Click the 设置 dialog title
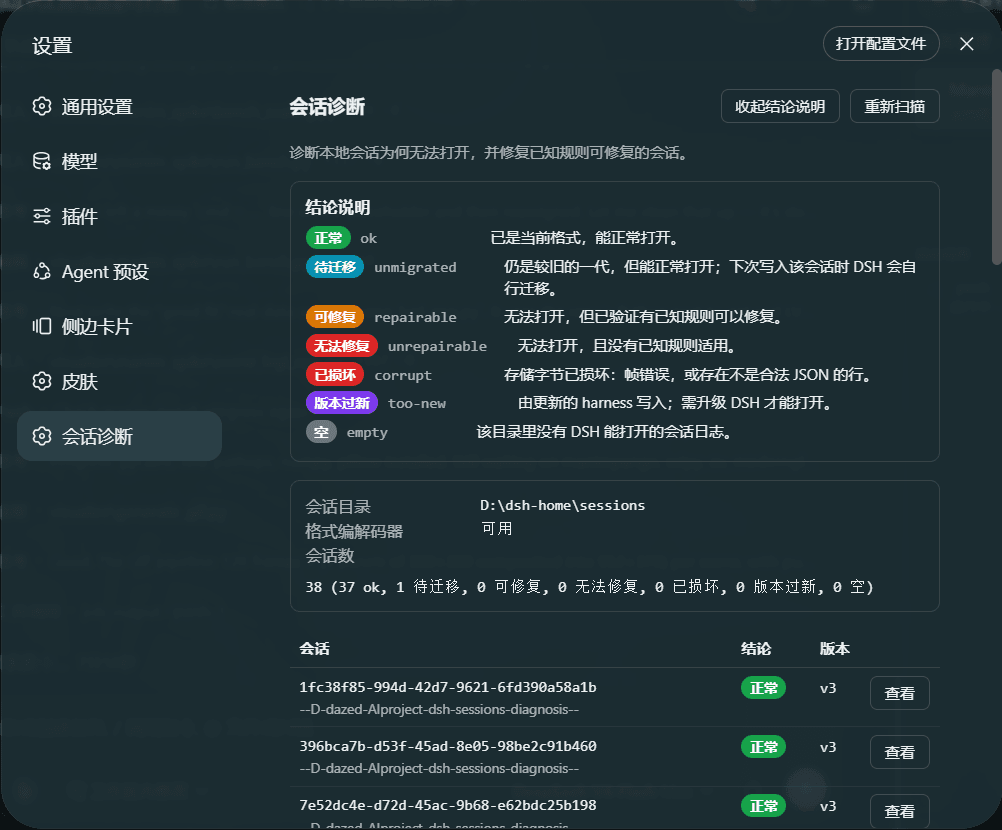 click(x=52, y=46)
